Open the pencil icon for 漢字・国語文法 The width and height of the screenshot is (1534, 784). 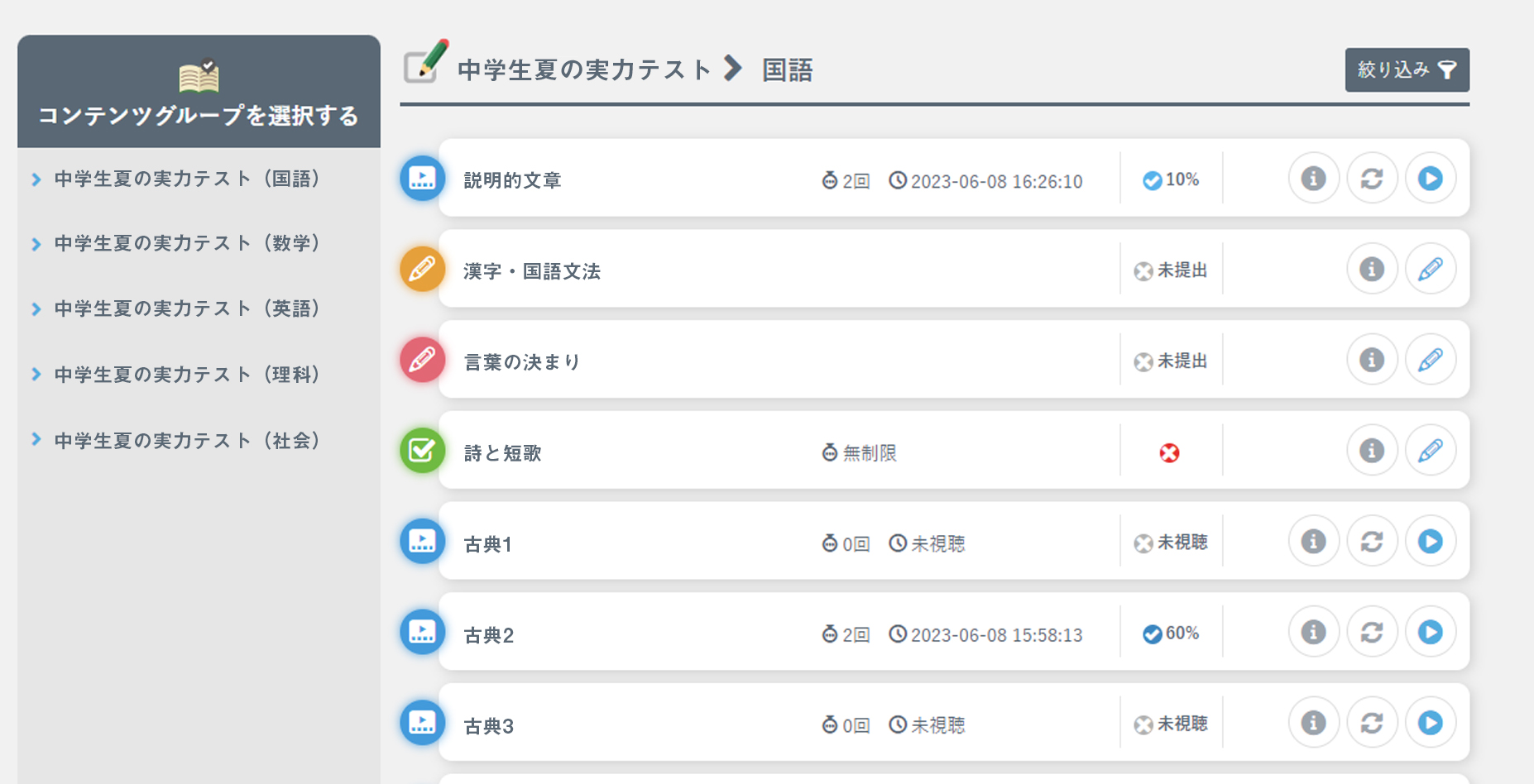pyautogui.click(x=1431, y=269)
